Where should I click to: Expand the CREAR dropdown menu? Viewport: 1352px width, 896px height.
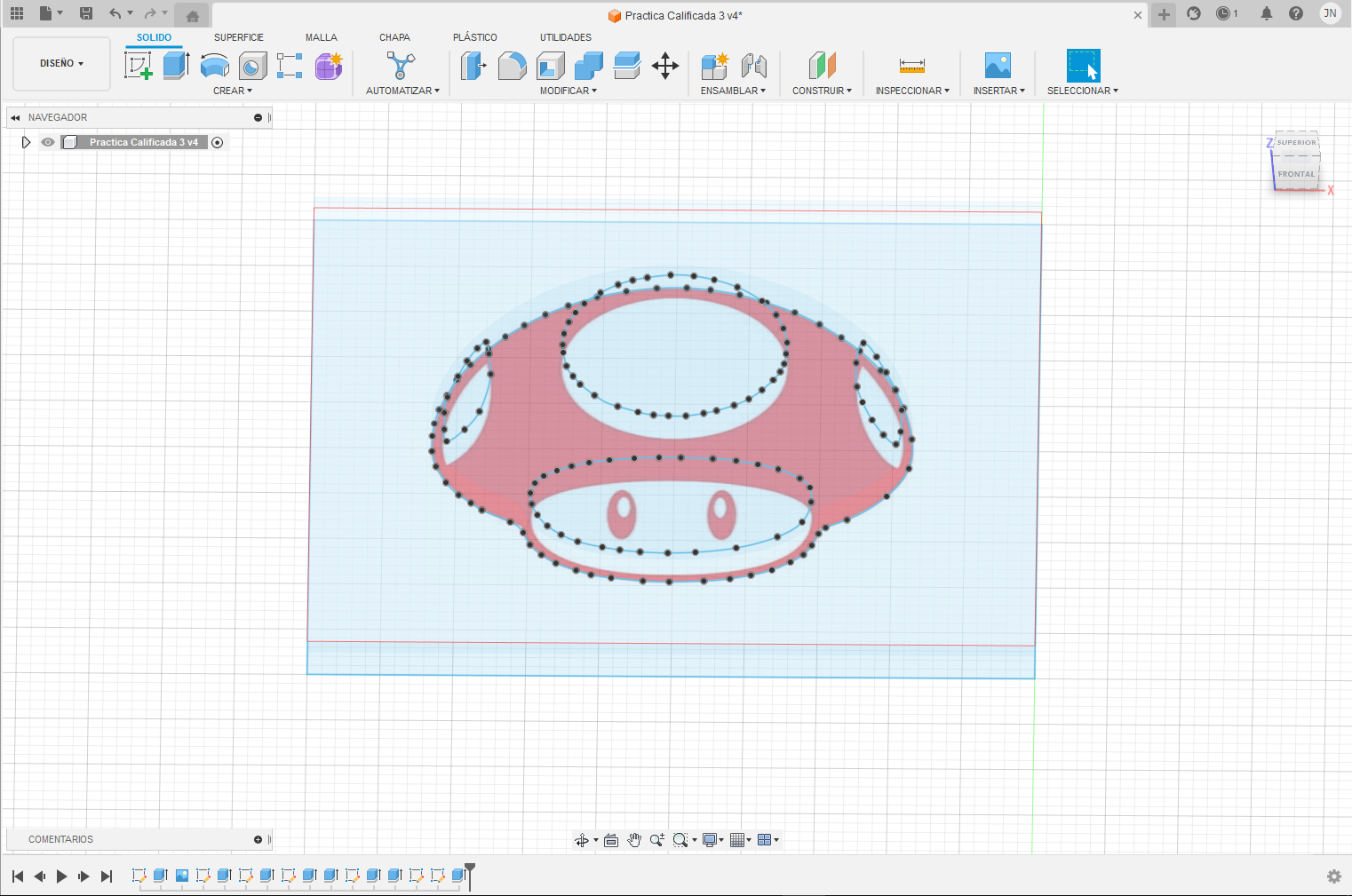pos(233,91)
